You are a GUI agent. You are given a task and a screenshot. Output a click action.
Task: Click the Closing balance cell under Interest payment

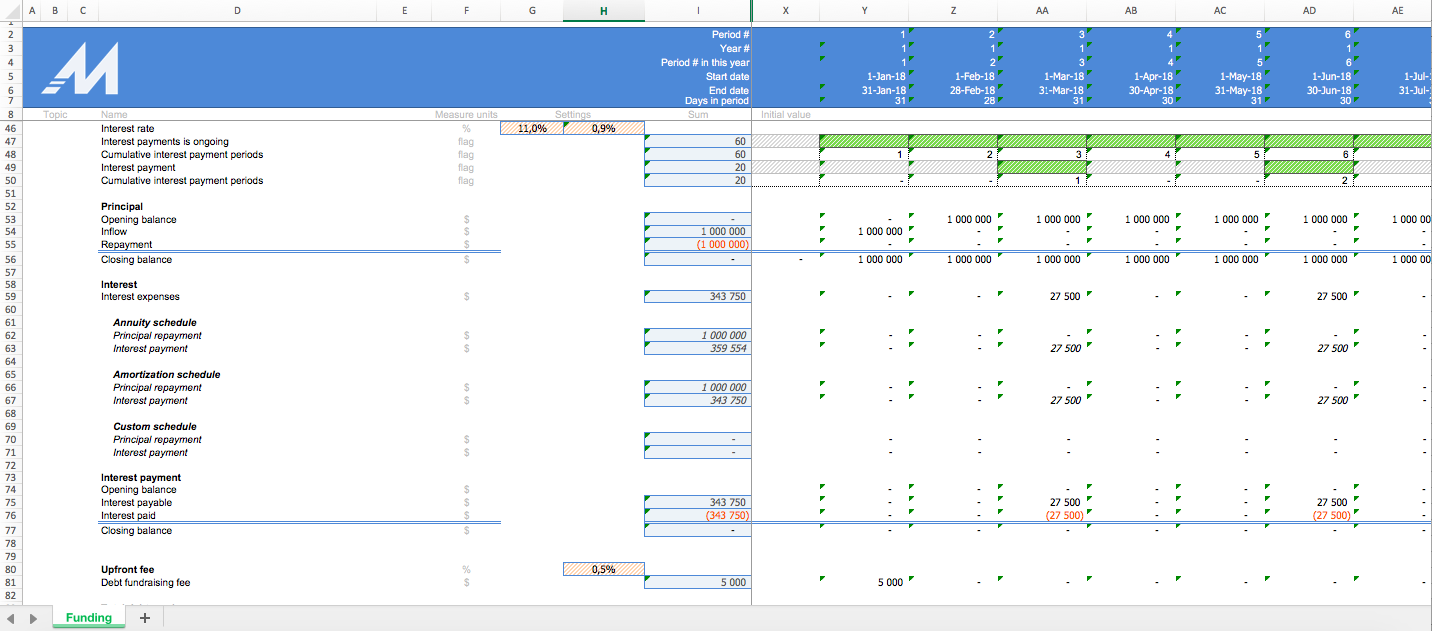click(697, 530)
